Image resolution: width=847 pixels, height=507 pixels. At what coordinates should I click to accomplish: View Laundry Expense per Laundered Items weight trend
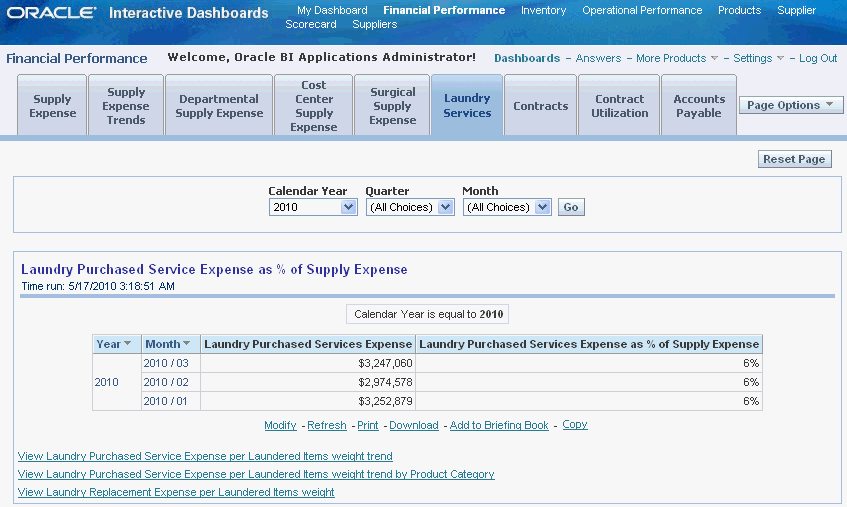(205, 456)
